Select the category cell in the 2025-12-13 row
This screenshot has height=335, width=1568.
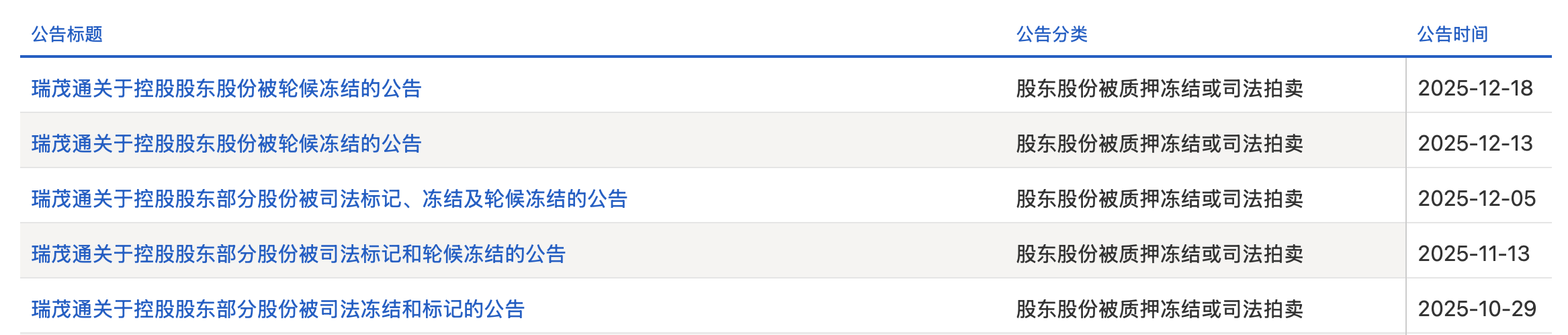[x=1160, y=143]
